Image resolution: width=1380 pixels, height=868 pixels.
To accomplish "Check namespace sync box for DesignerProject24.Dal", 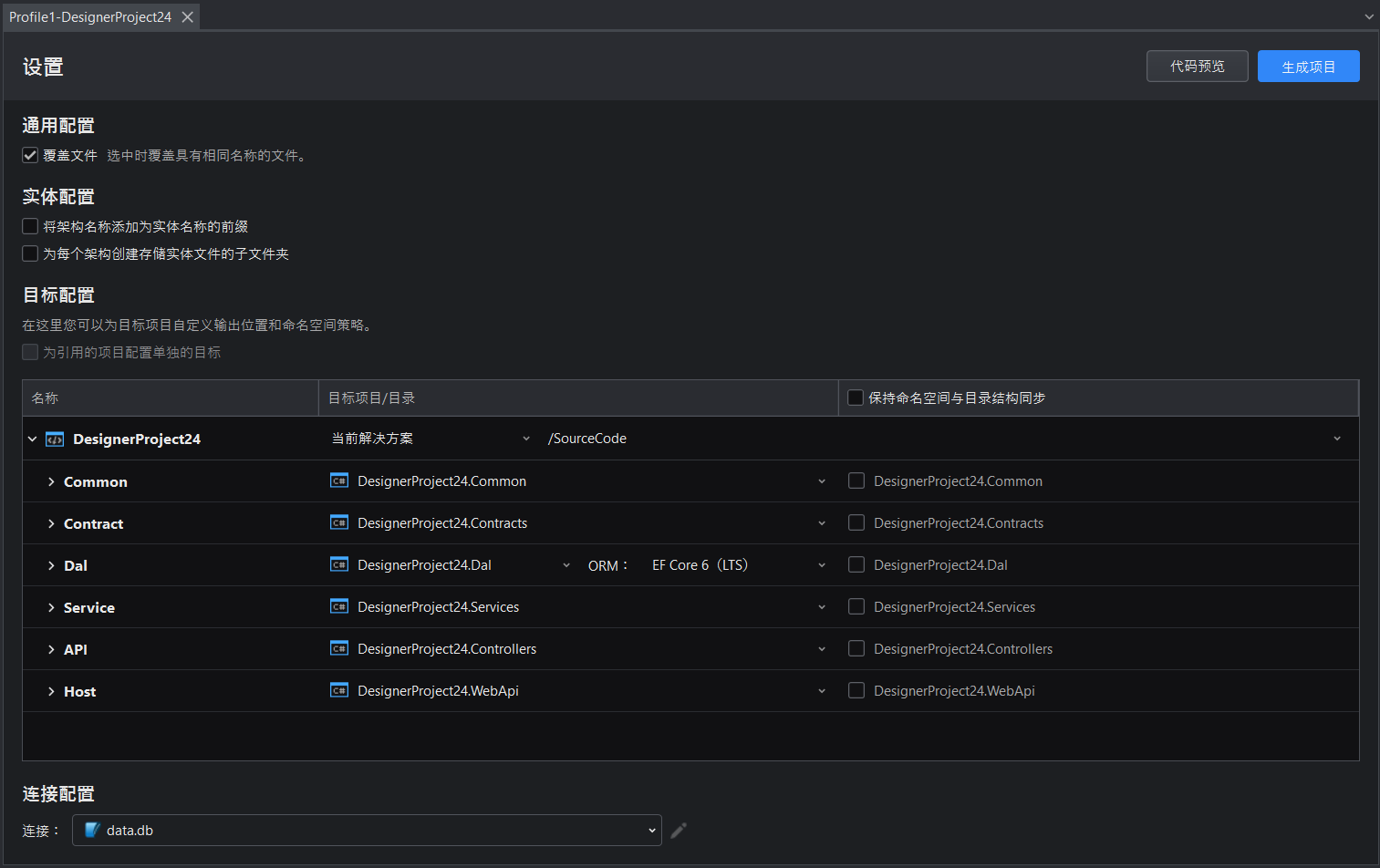I will (856, 564).
